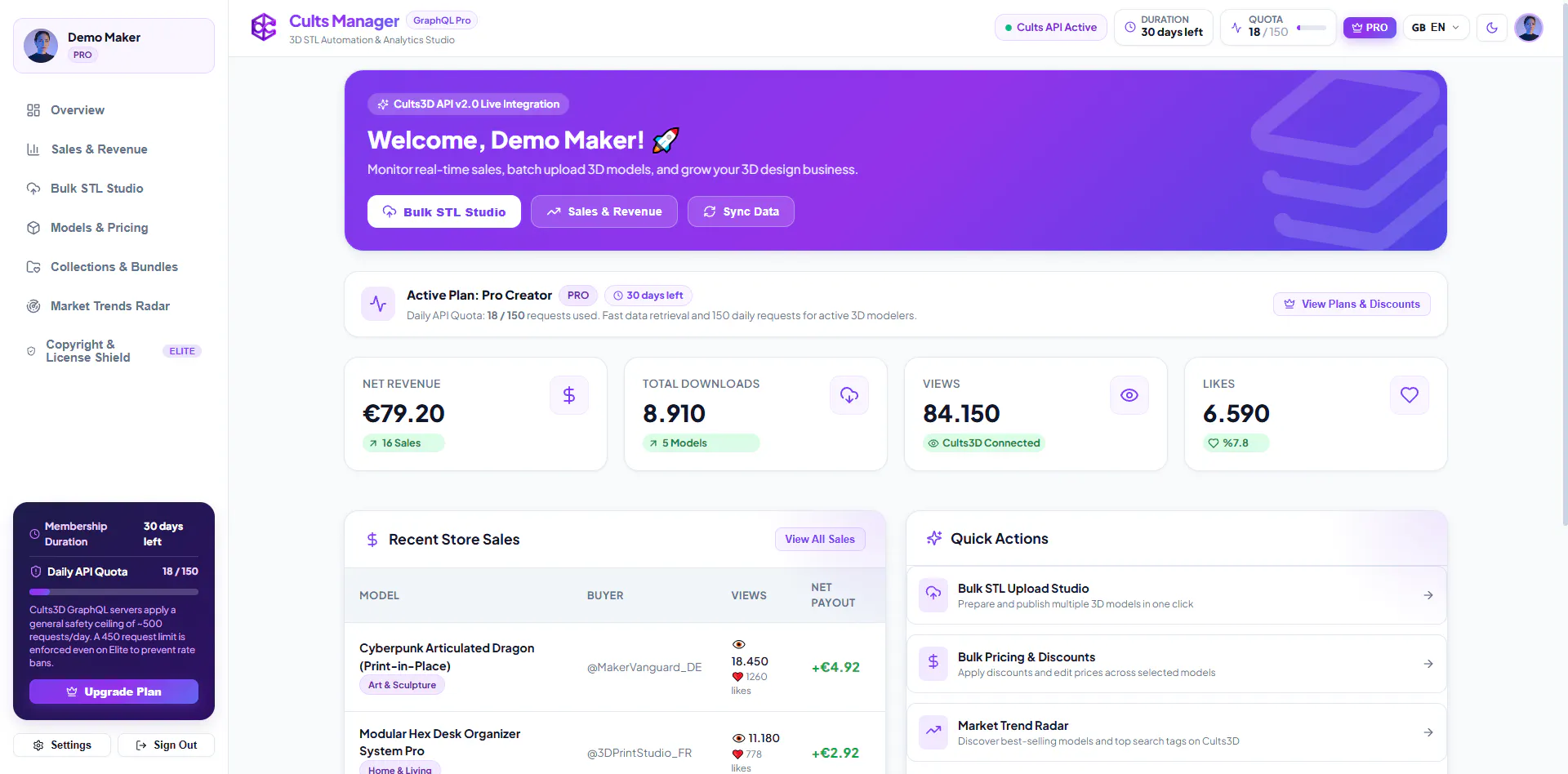Click the 16 Sales badge
Screen dimensions: 1568x774
403,443
